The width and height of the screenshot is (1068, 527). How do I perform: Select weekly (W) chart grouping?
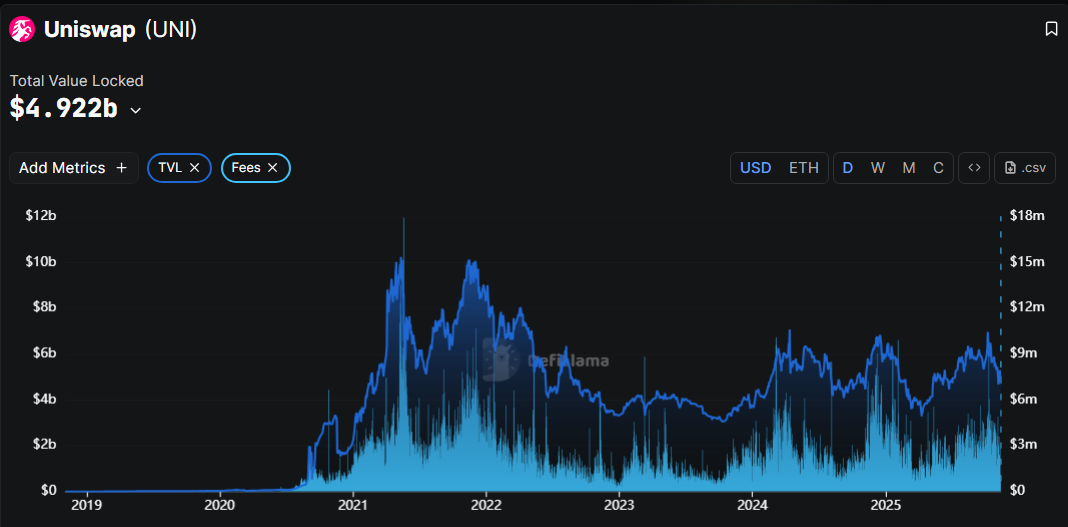coord(878,168)
